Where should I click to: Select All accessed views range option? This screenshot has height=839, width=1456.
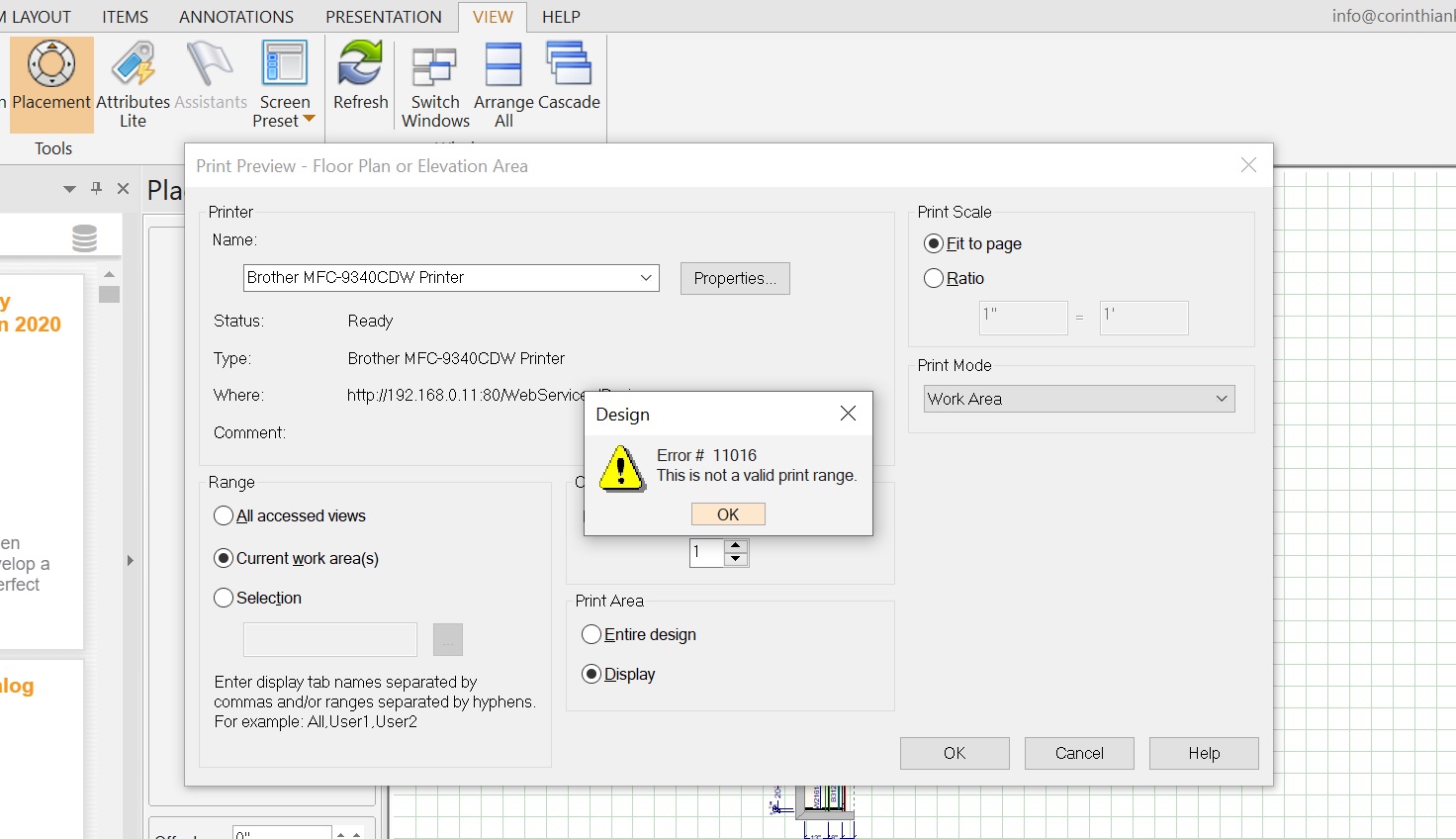pyautogui.click(x=224, y=516)
